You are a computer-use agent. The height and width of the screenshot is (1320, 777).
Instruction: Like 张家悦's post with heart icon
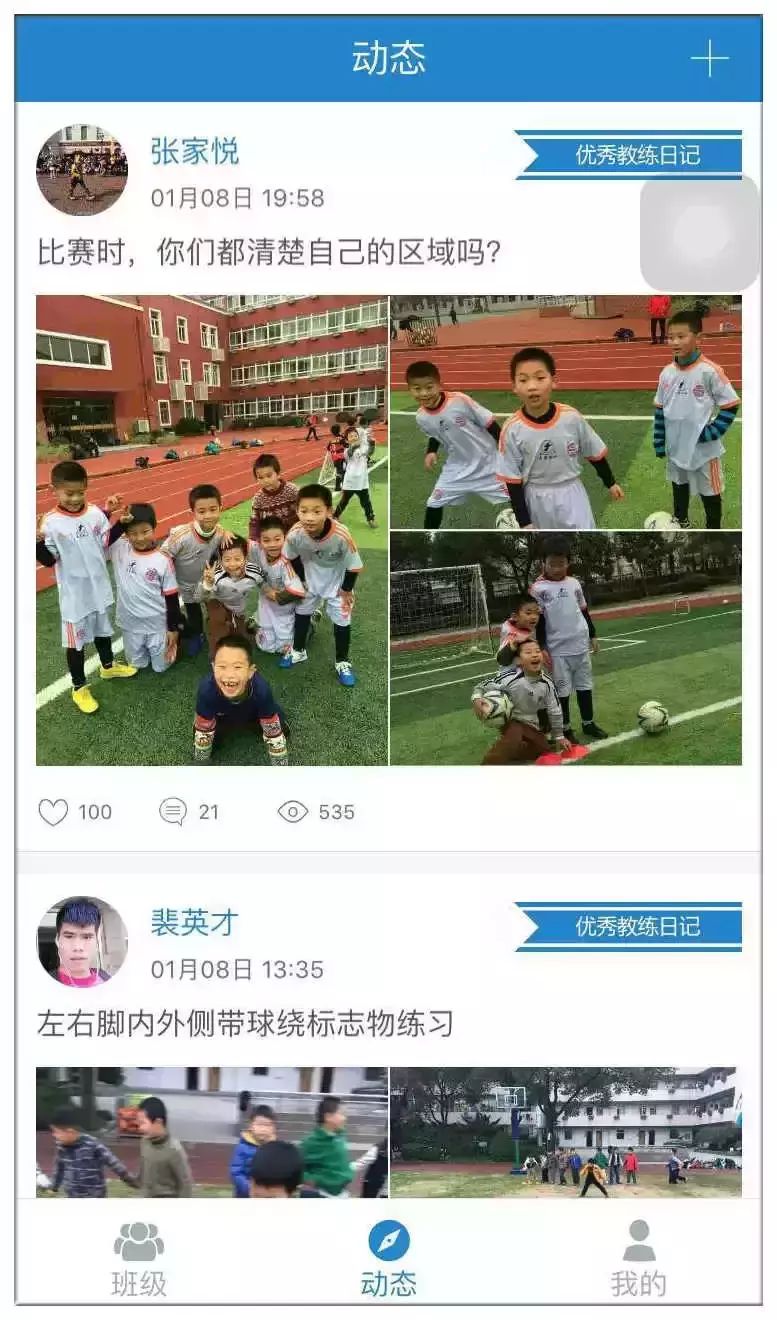(x=53, y=812)
